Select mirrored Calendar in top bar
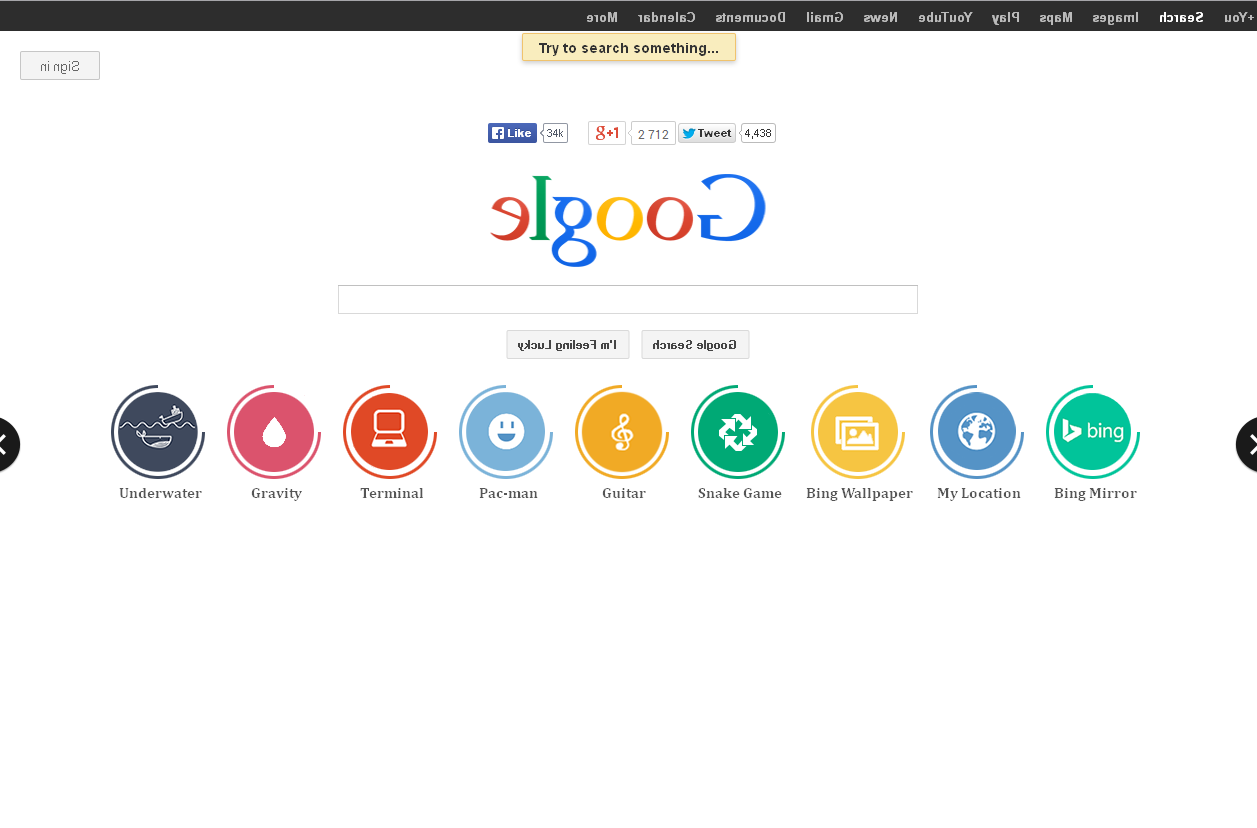The image size is (1257, 828). 666,17
